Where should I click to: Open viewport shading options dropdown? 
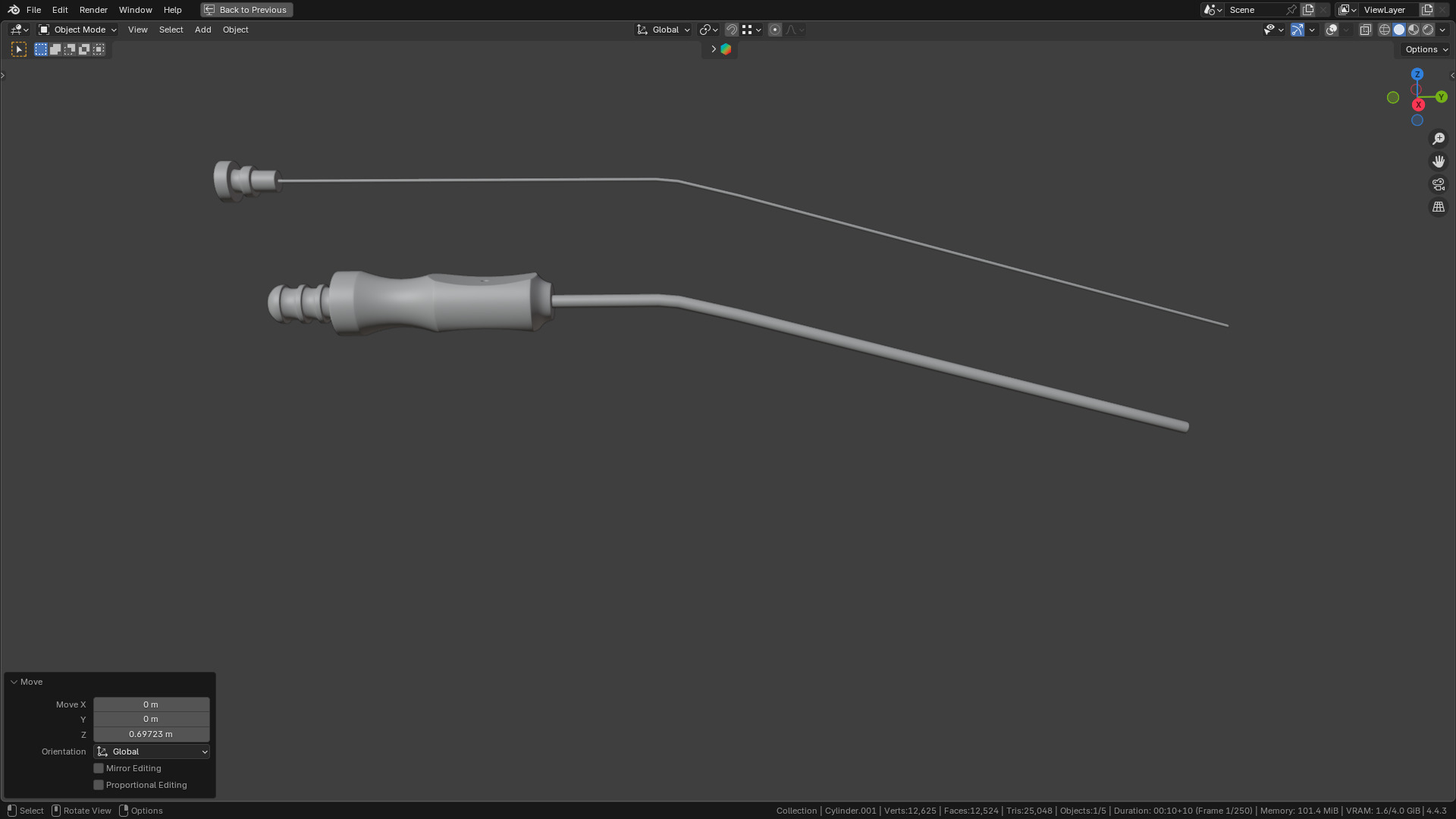click(1442, 30)
